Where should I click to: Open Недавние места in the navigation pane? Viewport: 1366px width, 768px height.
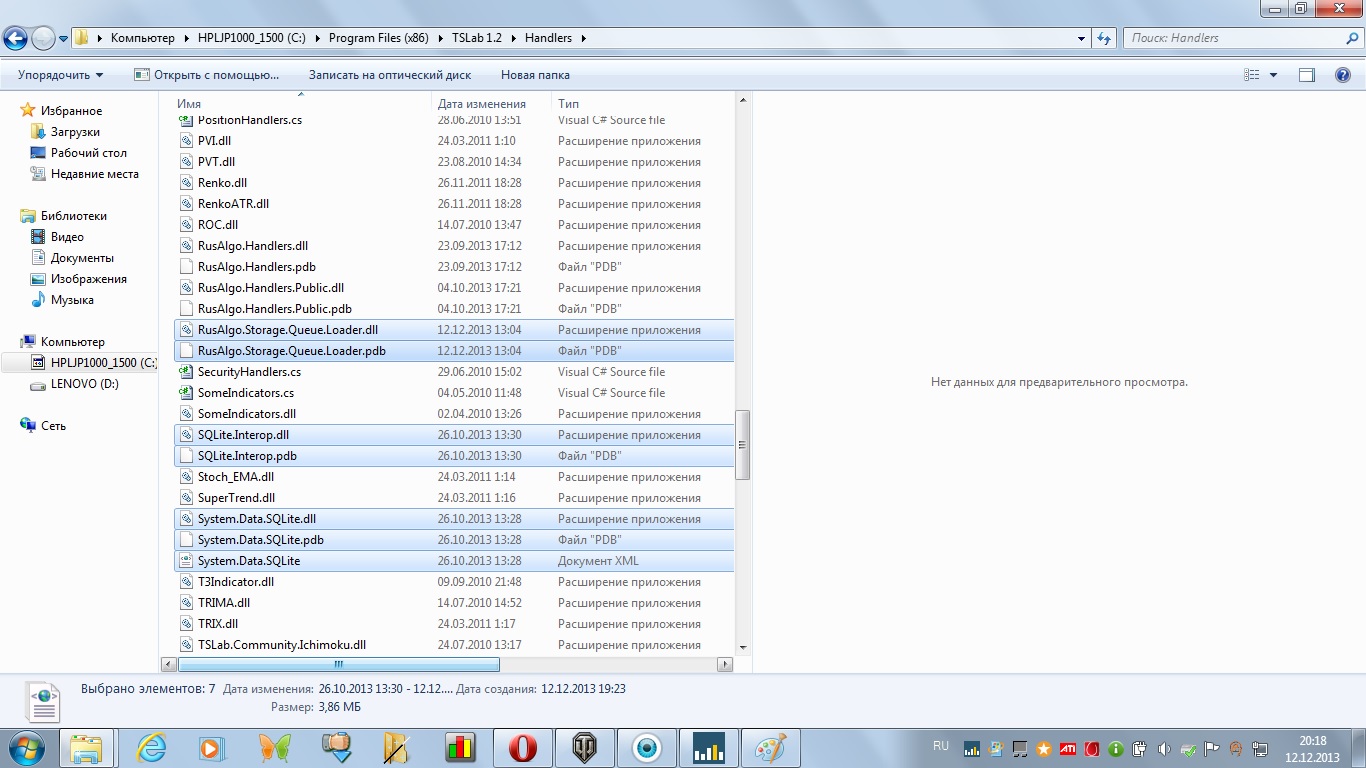(95, 174)
